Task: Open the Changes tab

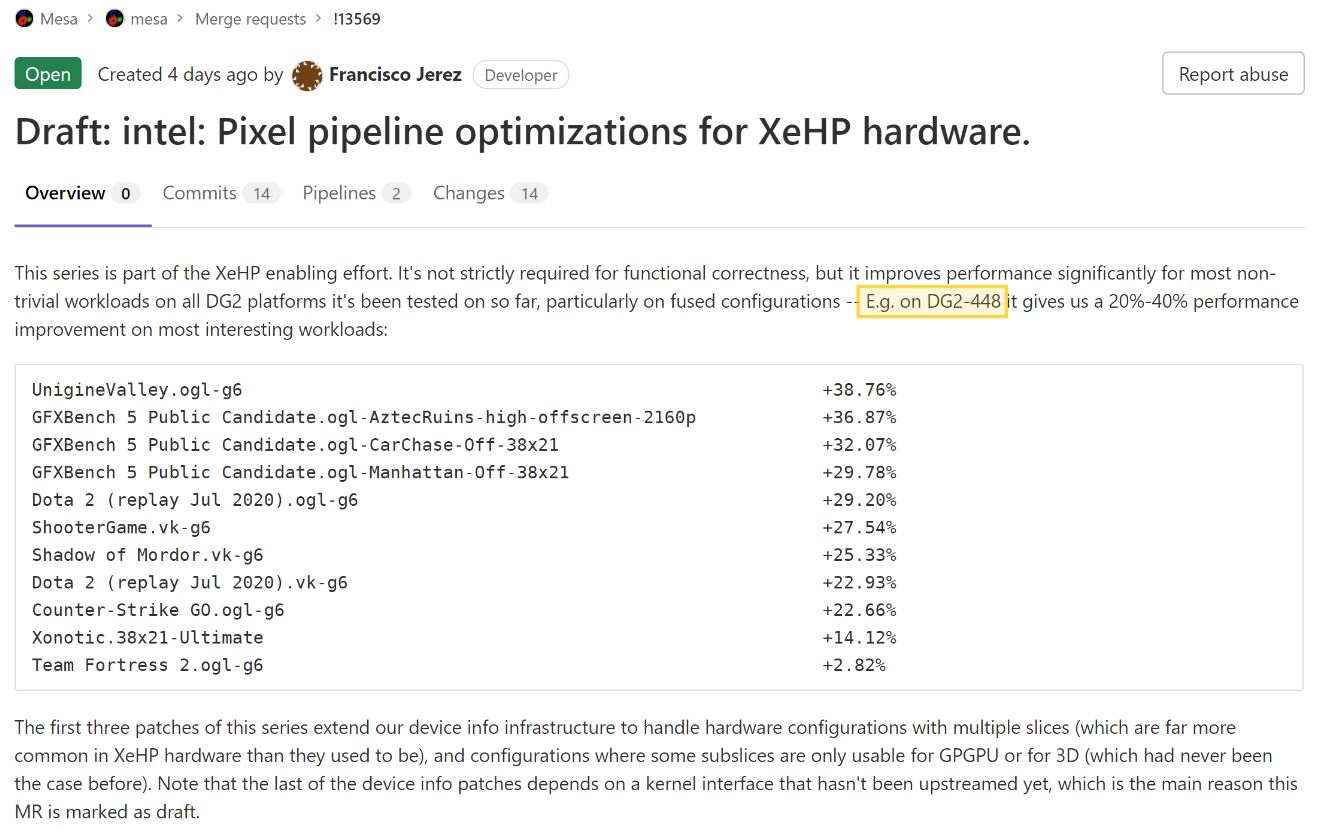Action: tap(468, 193)
